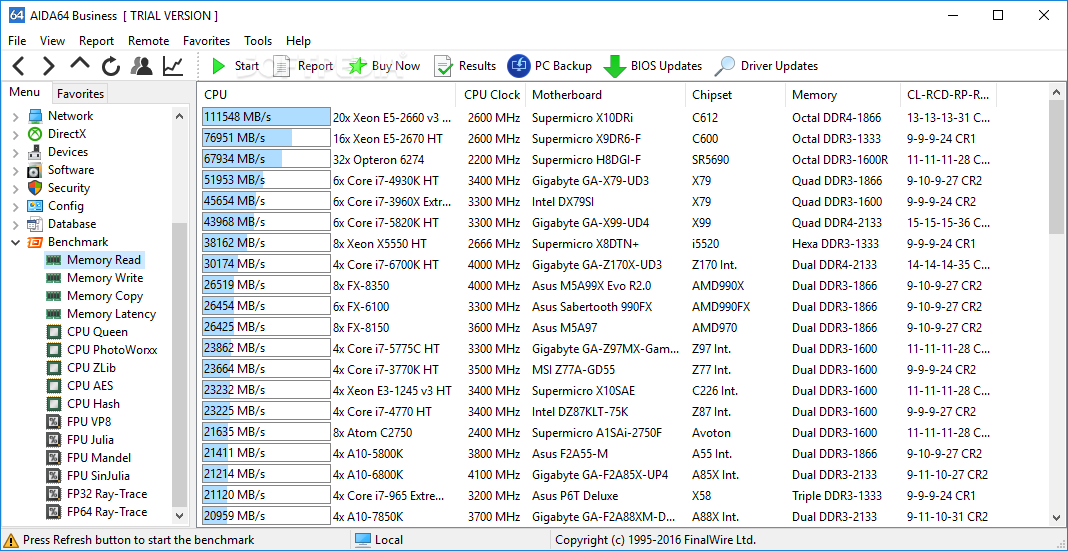Image resolution: width=1068 pixels, height=551 pixels.
Task: Go forward with the right arrow
Action: pos(48,66)
